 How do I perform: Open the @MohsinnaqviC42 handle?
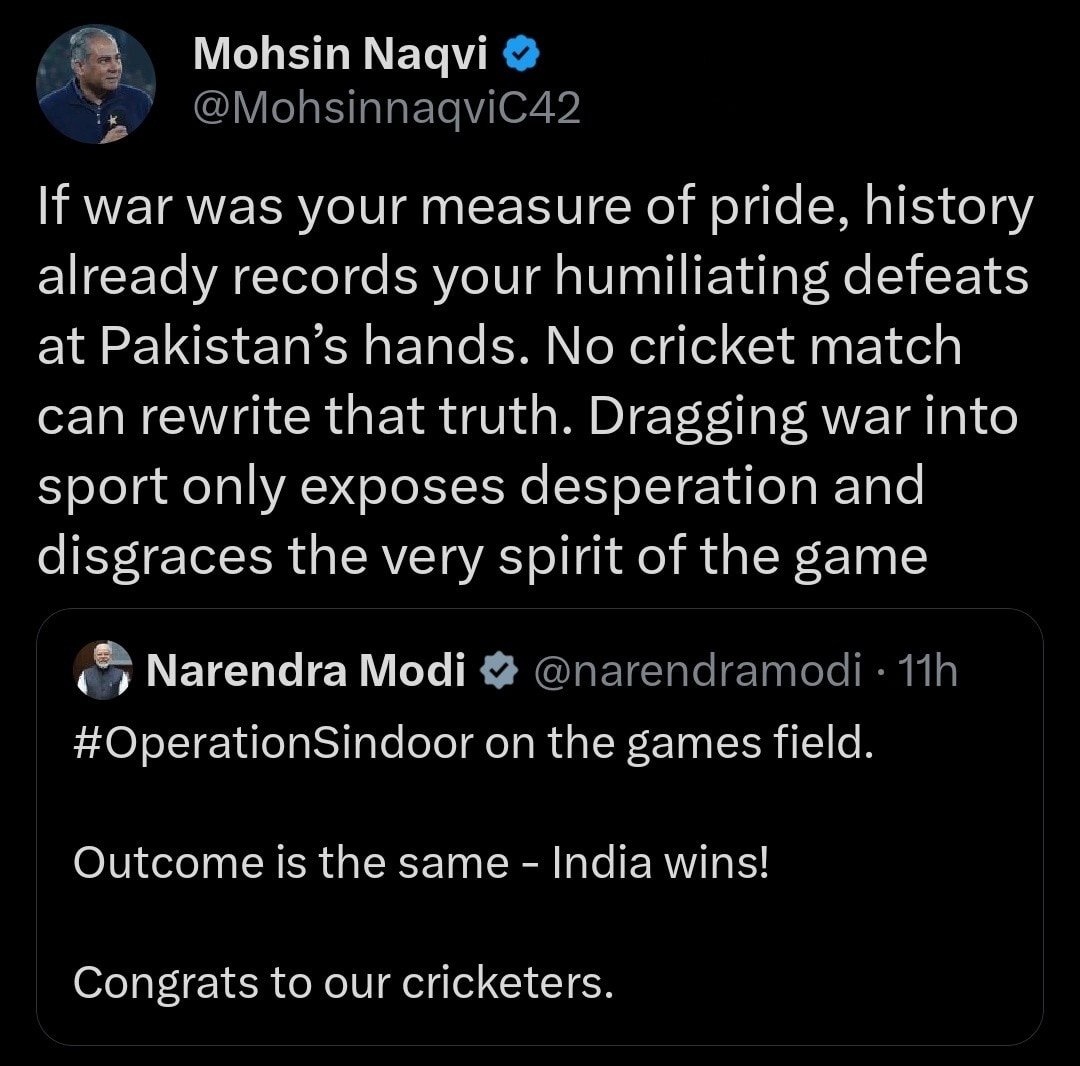tap(386, 108)
